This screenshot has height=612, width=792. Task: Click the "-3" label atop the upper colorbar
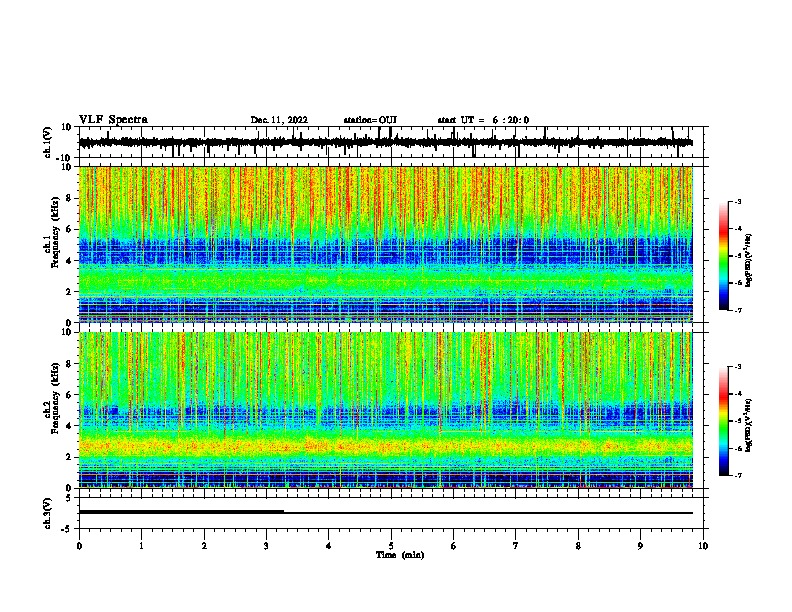(x=738, y=201)
